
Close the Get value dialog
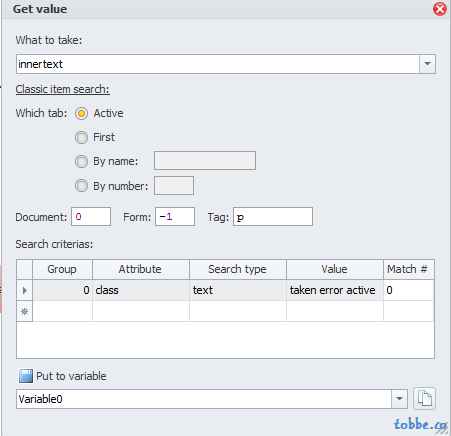point(440,9)
